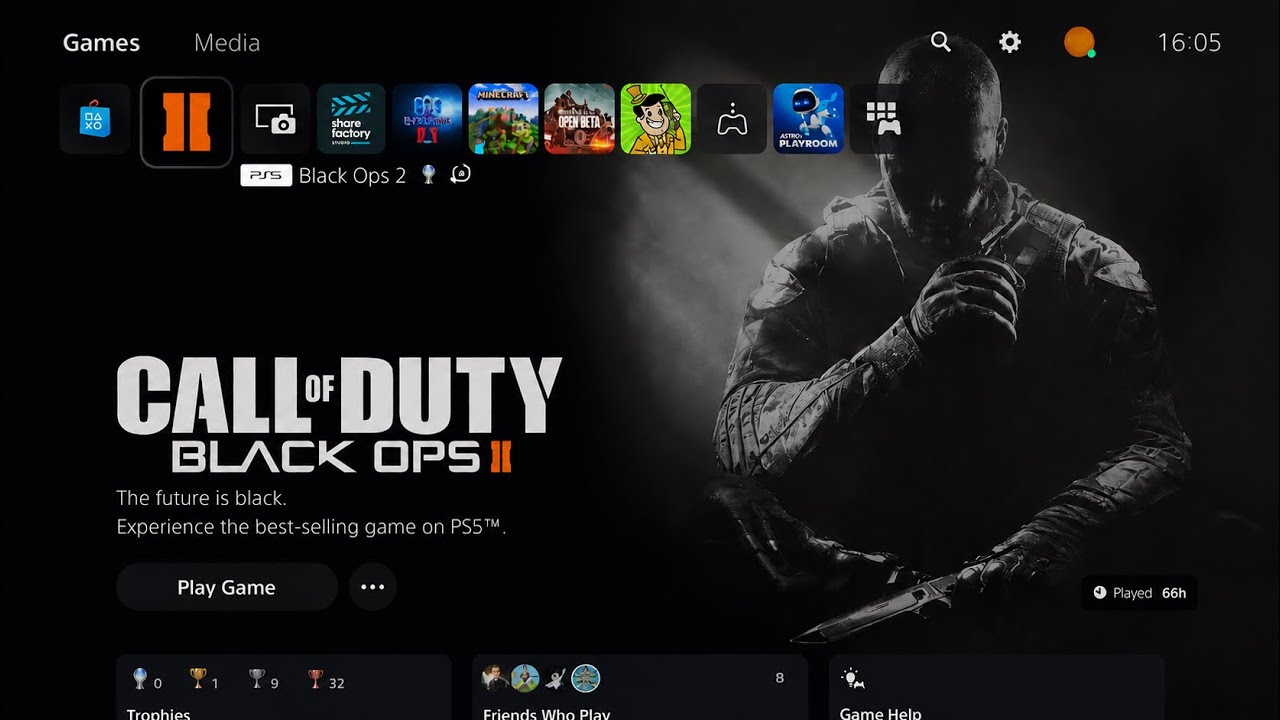This screenshot has width=1280, height=720.
Task: Open the green cartoon man game tile
Action: pos(655,119)
